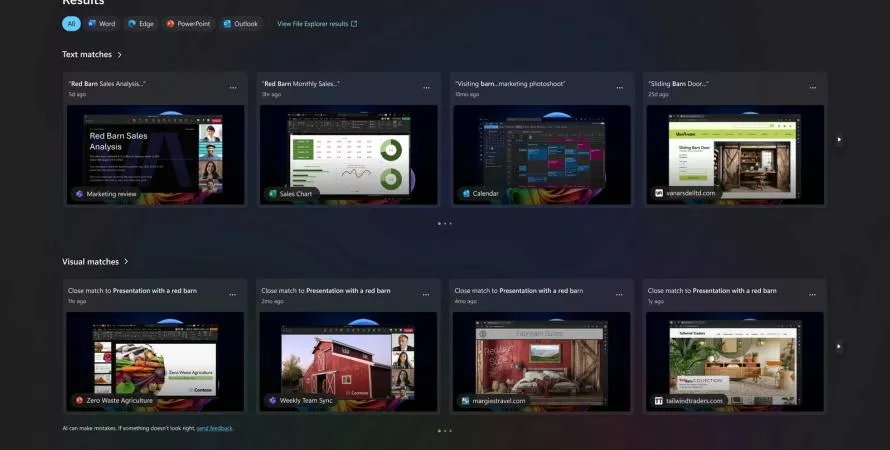Click the send feedback link
The image size is (890, 450).
(x=215, y=428)
